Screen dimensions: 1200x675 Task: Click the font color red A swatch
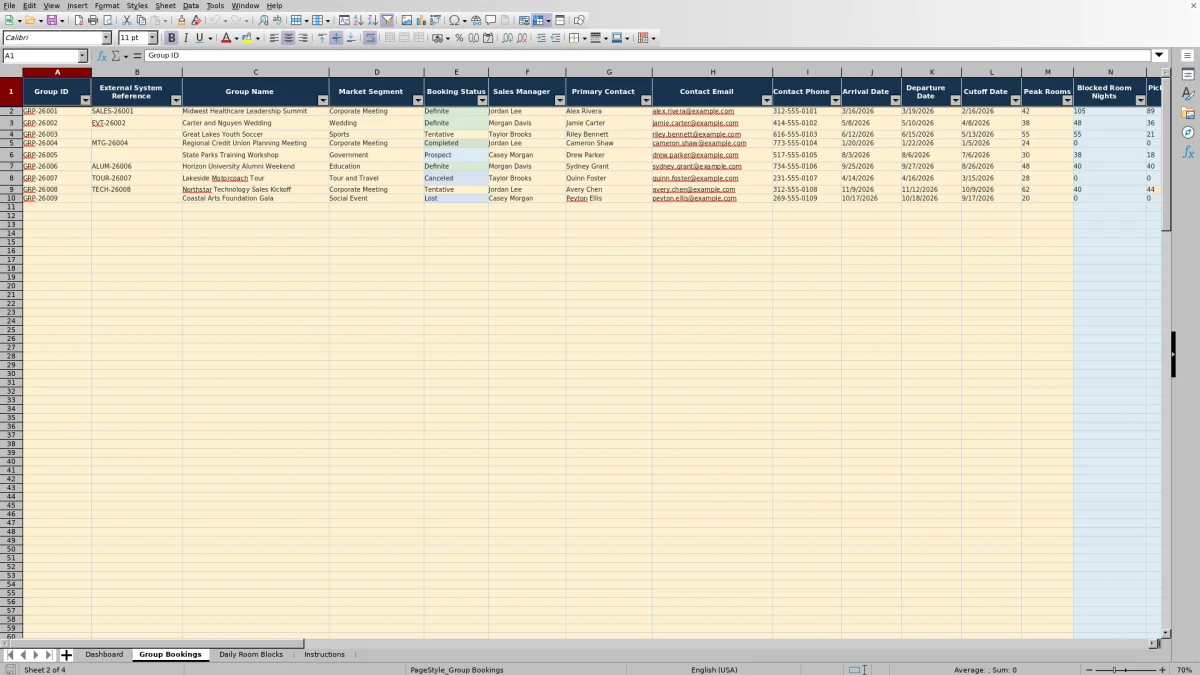click(x=226, y=38)
